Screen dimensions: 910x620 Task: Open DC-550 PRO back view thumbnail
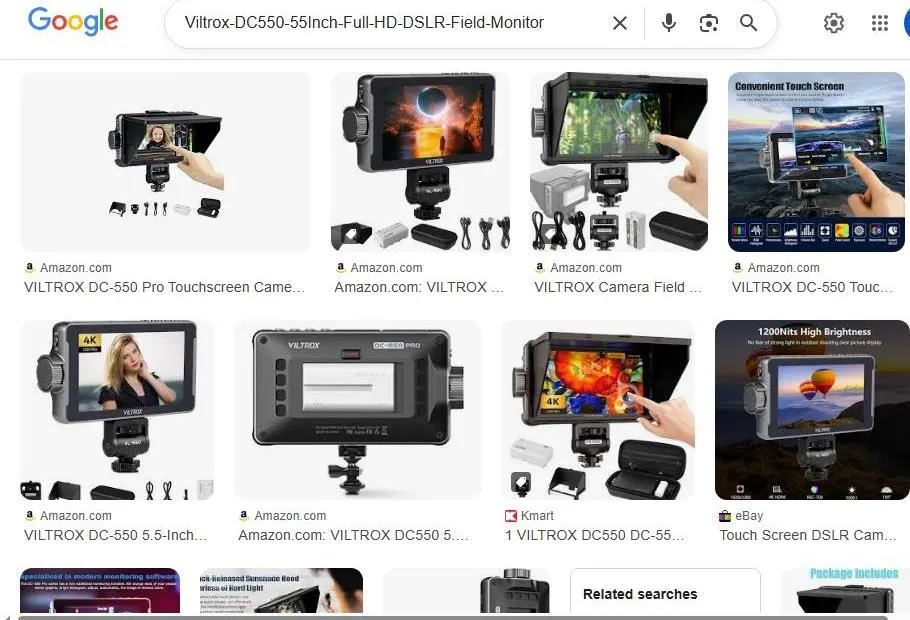point(357,410)
